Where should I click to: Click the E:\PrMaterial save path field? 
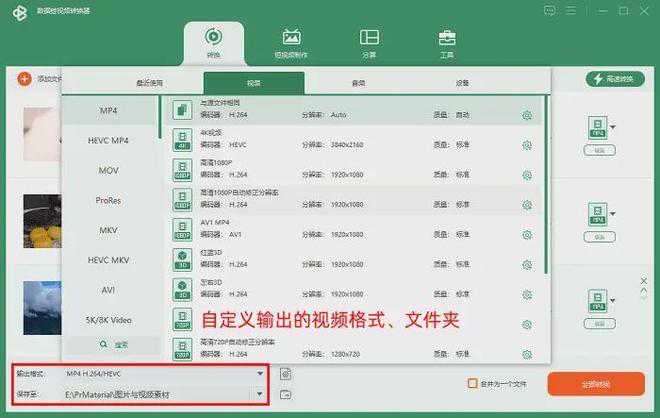point(157,394)
